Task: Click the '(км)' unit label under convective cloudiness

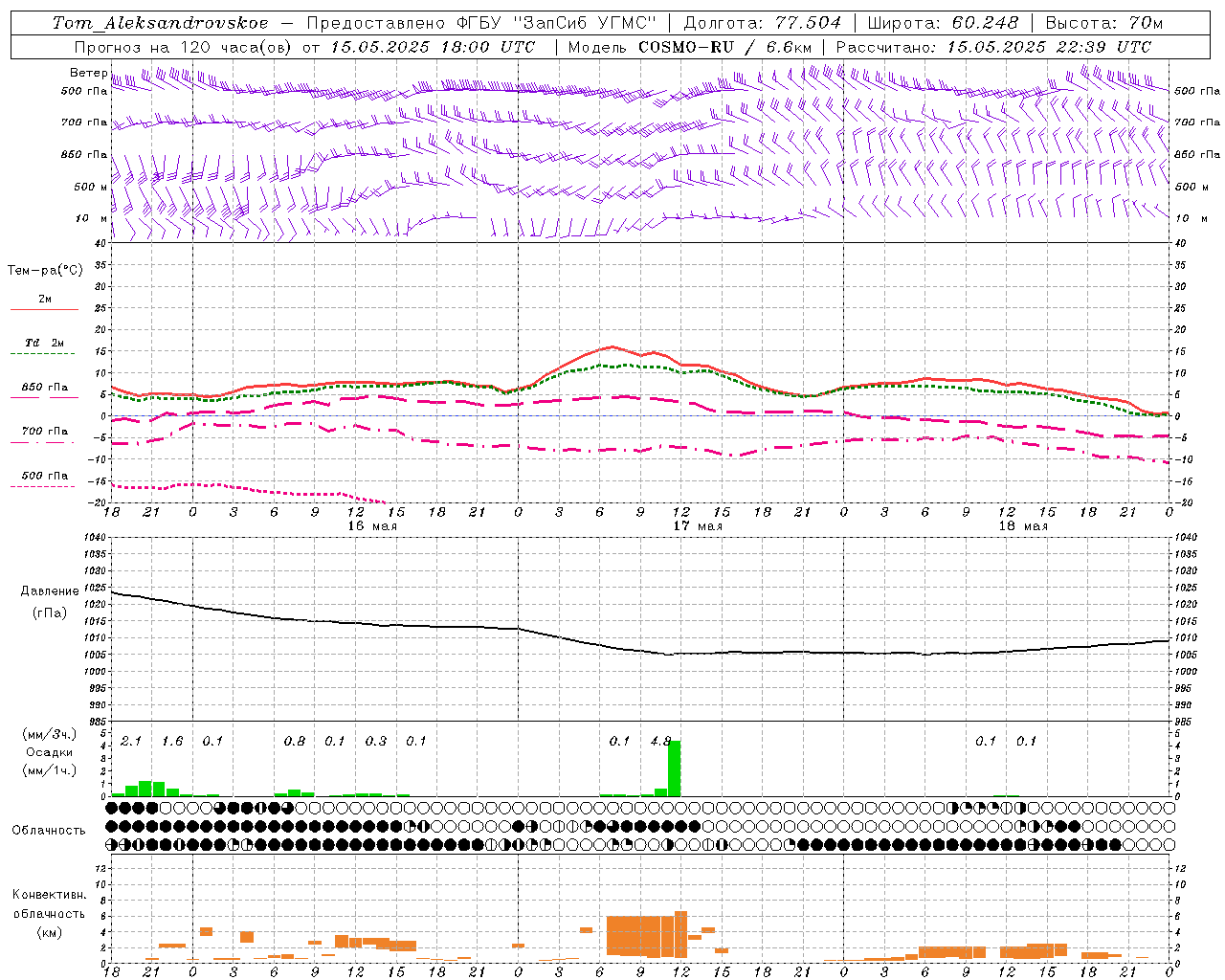Action: (x=50, y=931)
